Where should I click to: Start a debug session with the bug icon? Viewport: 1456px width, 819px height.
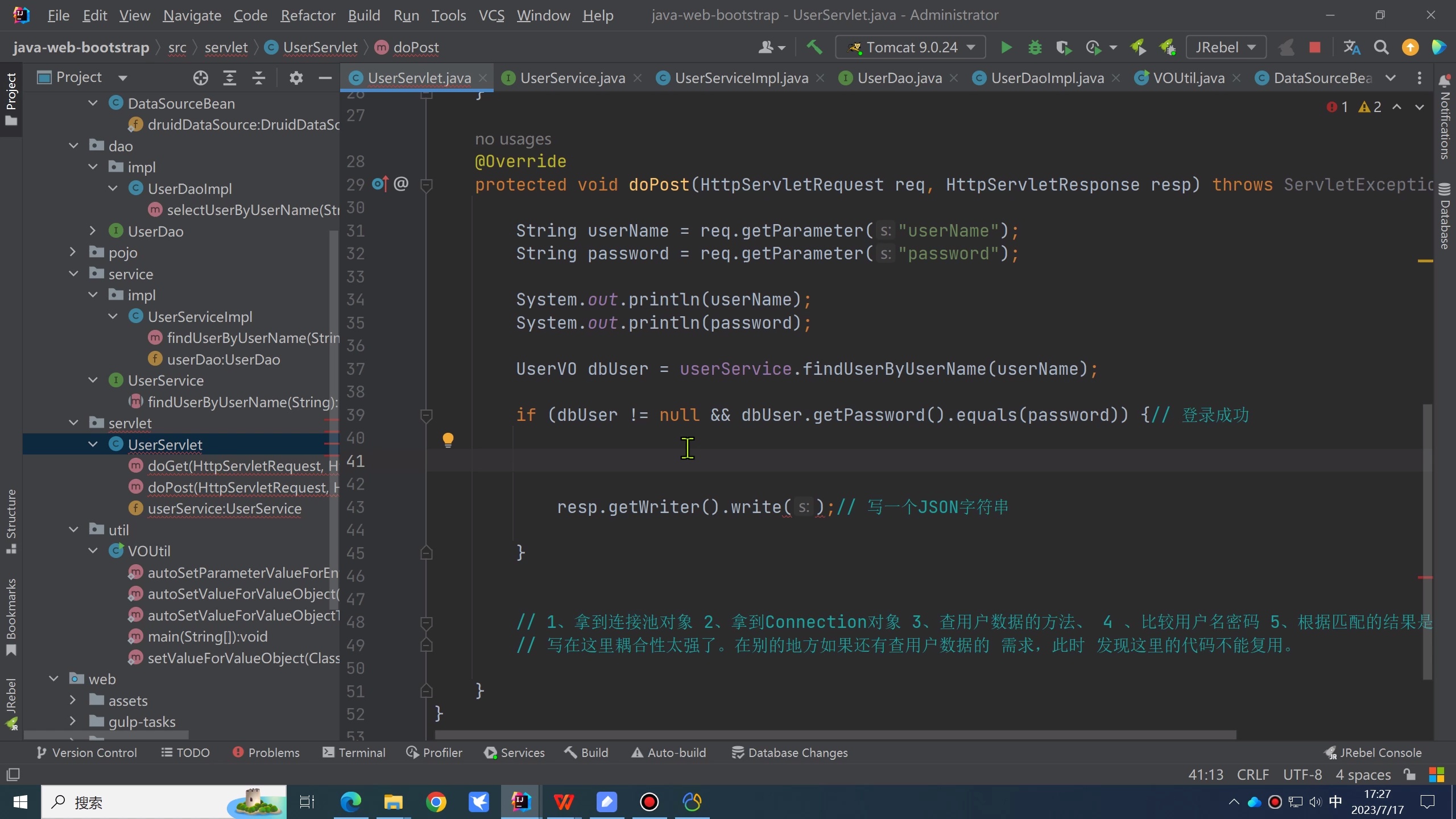click(1035, 47)
